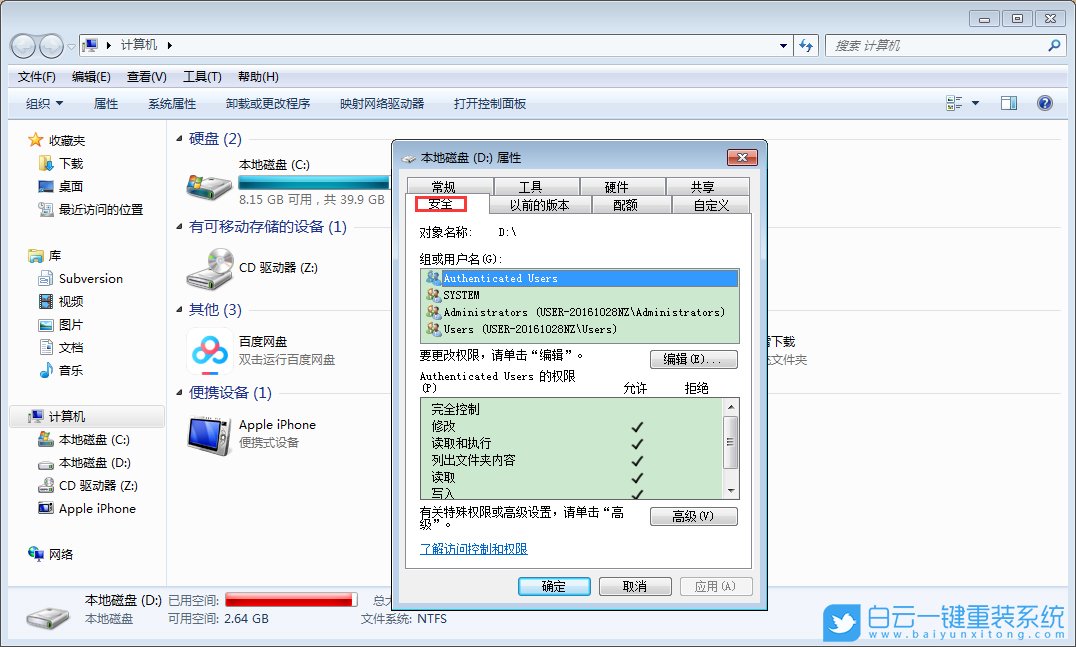Click the Help question mark icon

[1046, 102]
